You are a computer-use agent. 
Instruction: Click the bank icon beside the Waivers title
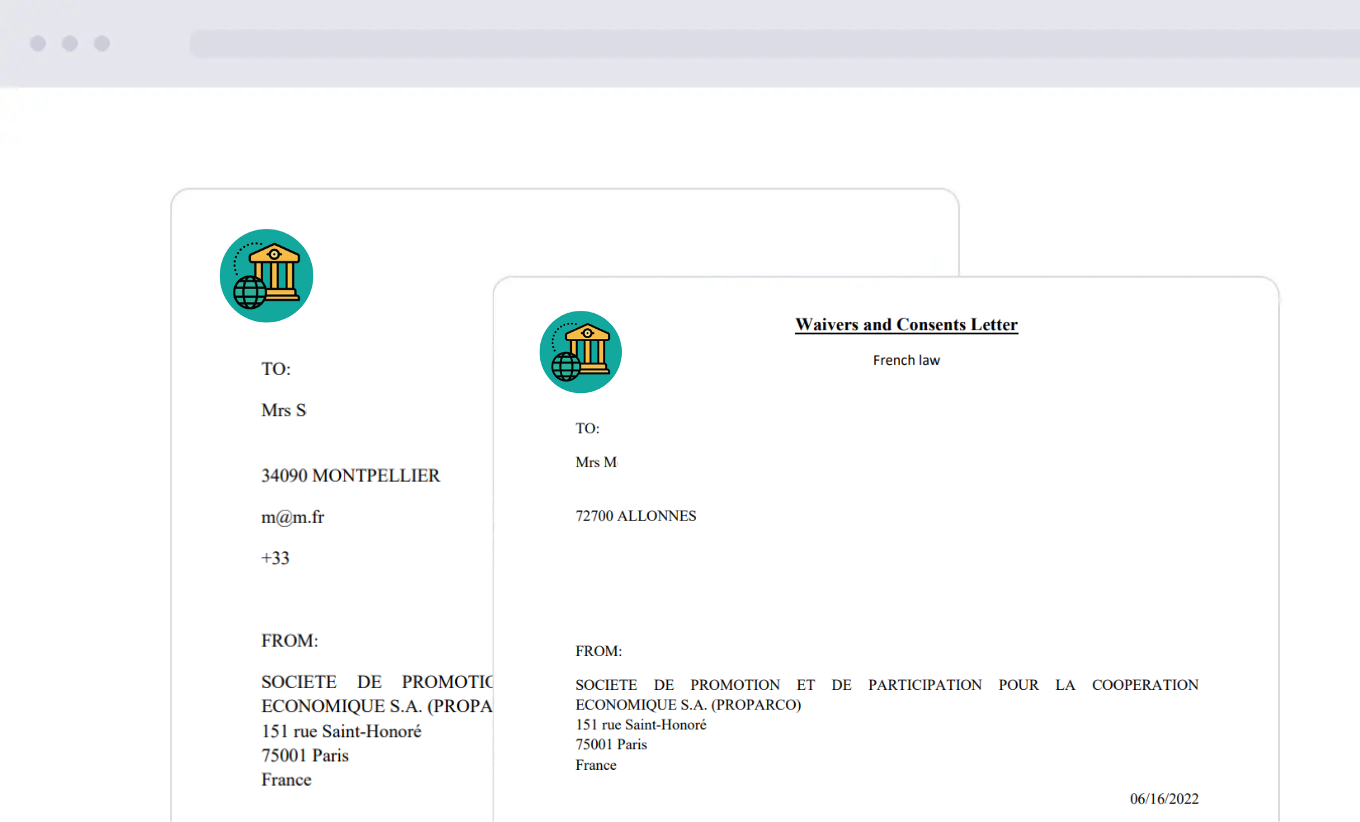pyautogui.click(x=581, y=352)
